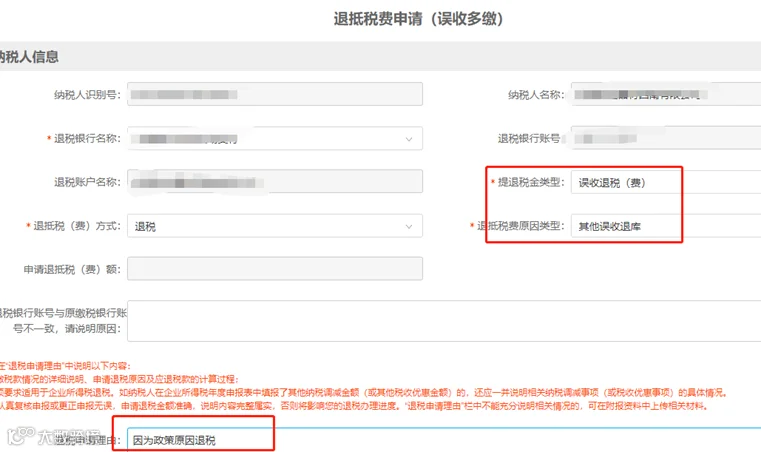Click the red note about 企业所得税退税
The height and width of the screenshot is (452, 761).
[363, 392]
